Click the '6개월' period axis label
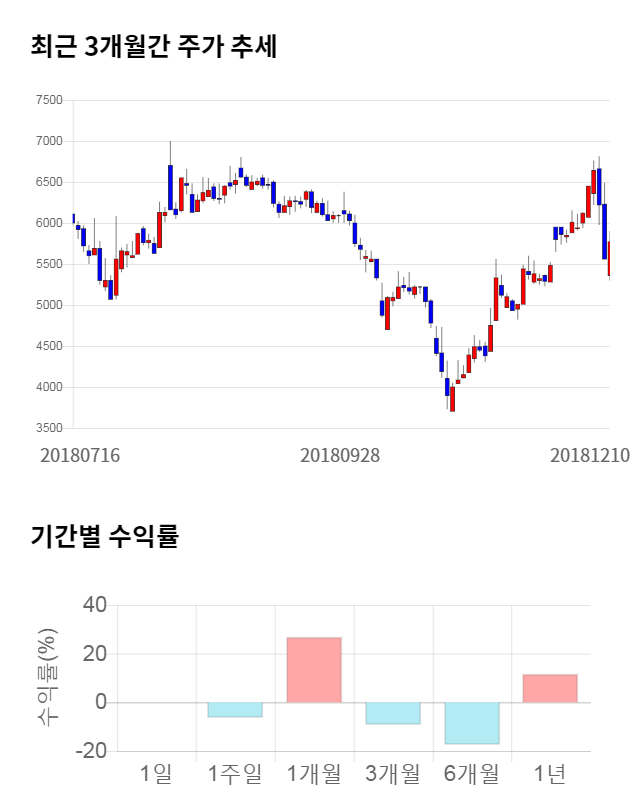This screenshot has height=810, width=640. pyautogui.click(x=471, y=773)
